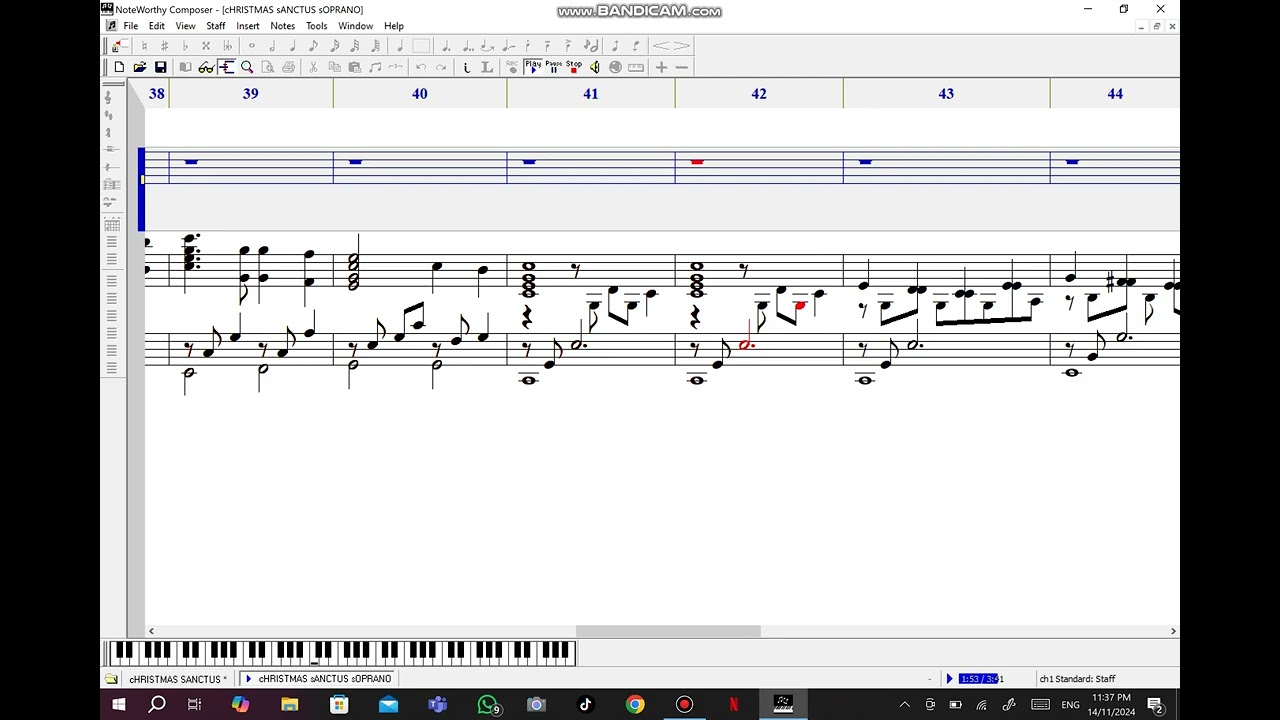
Task: Open a file with the folder icon
Action: pos(140,67)
